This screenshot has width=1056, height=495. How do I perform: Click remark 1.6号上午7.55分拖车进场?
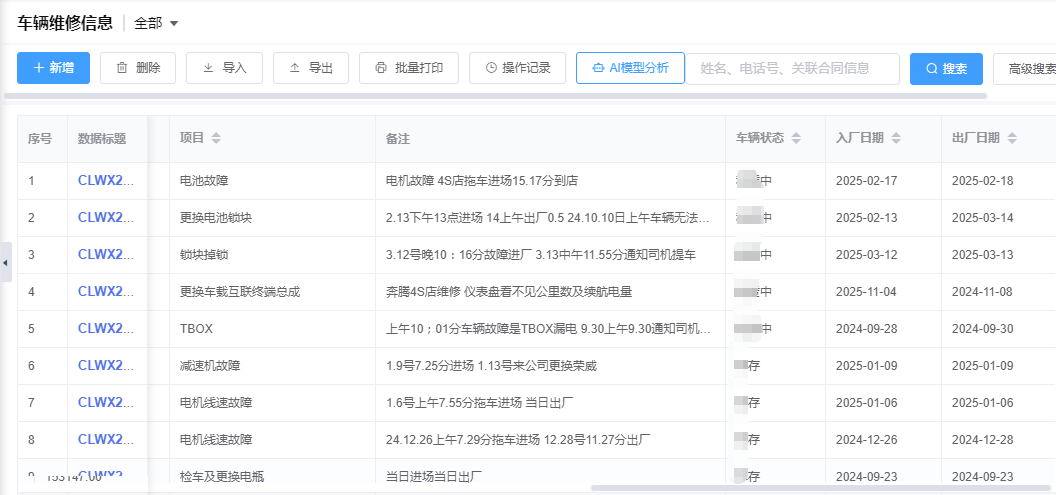pyautogui.click(x=480, y=403)
